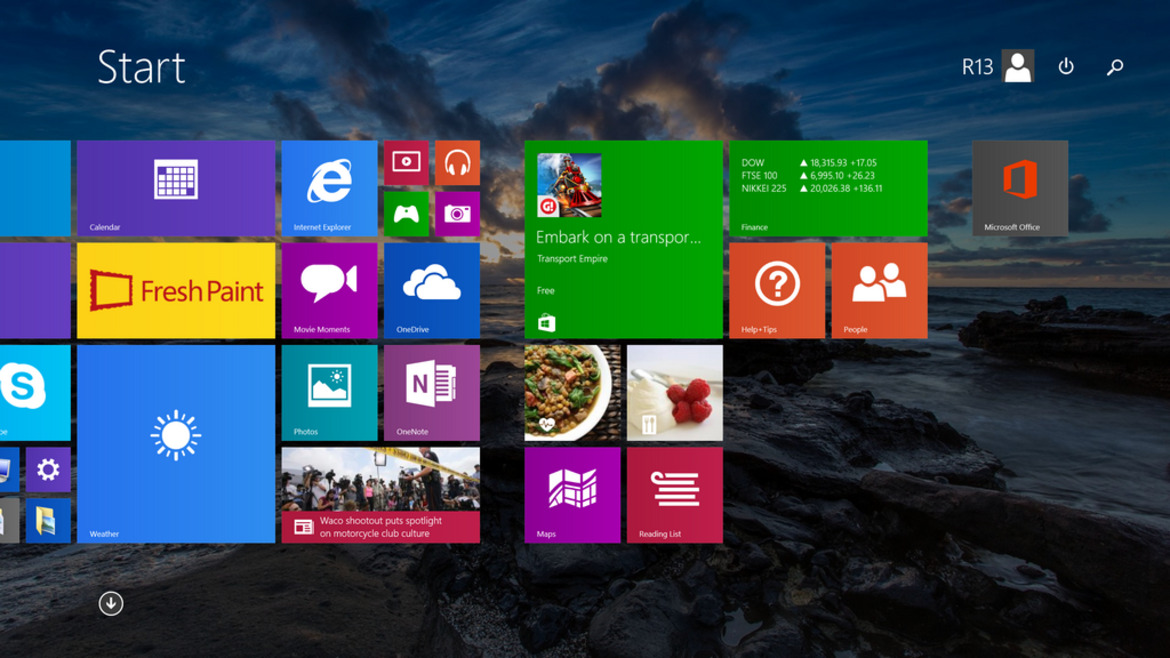Open Food & Drink raspberry tile
The width and height of the screenshot is (1170, 658).
tap(675, 392)
